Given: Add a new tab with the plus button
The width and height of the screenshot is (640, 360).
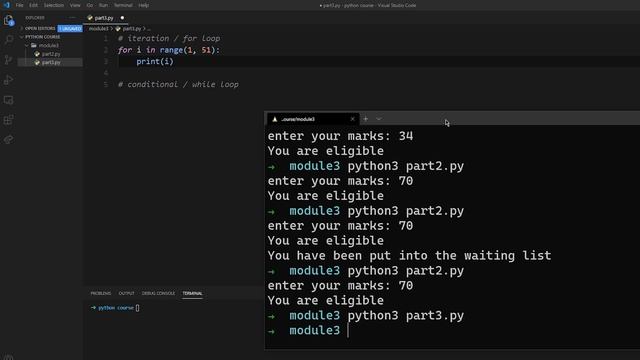Looking at the screenshot, I should (x=366, y=119).
